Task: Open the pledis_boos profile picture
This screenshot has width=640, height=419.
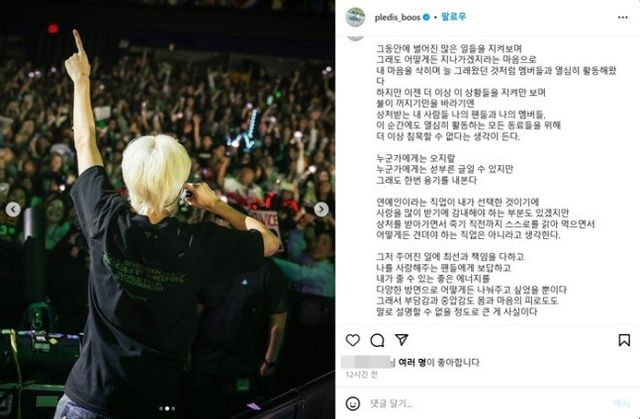Action: tap(355, 17)
